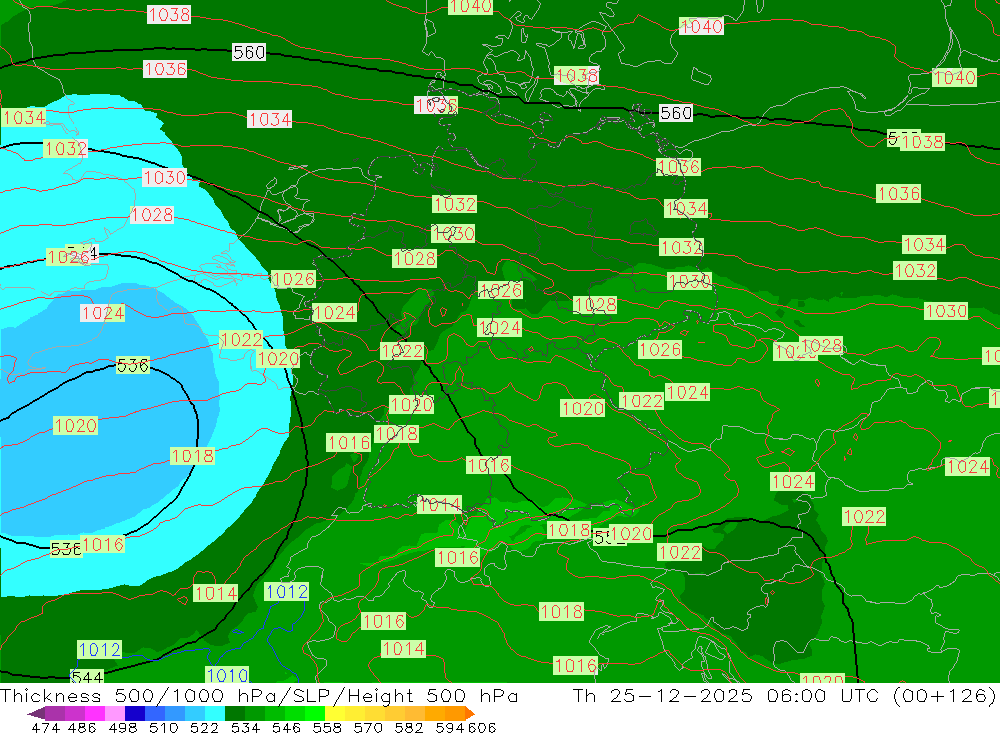The image size is (1000, 733).
Task: Click the blue '1010' isobar label
Action: coord(227,675)
